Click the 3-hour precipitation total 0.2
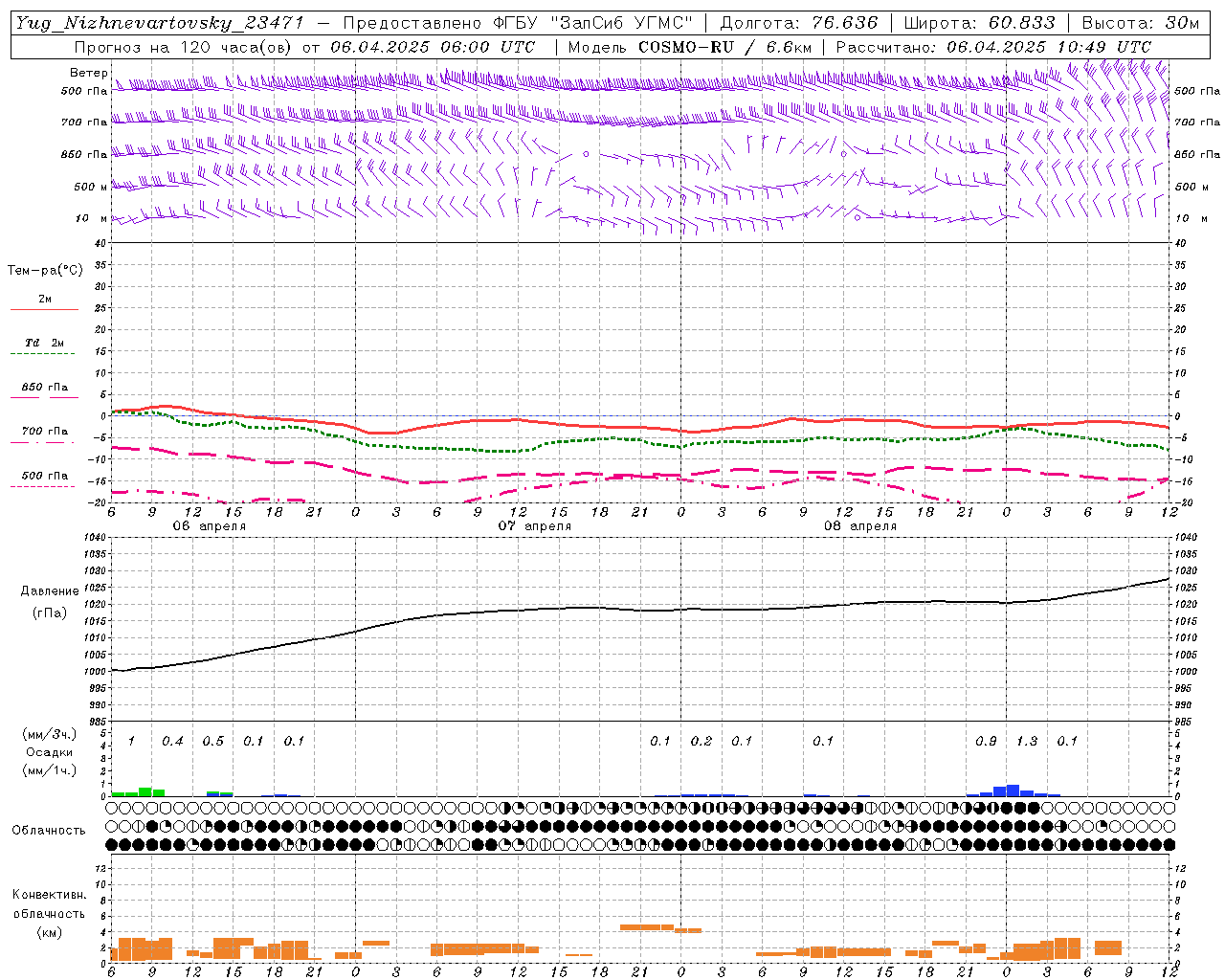The height and width of the screenshot is (980, 1225). 702,742
